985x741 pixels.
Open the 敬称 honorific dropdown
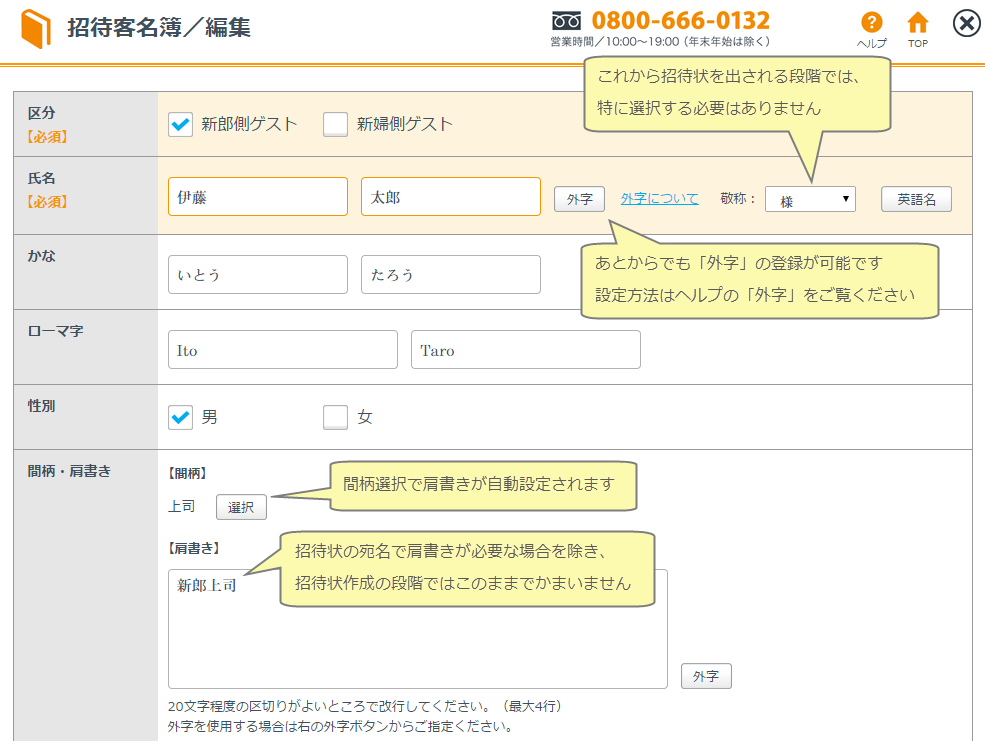click(x=810, y=199)
